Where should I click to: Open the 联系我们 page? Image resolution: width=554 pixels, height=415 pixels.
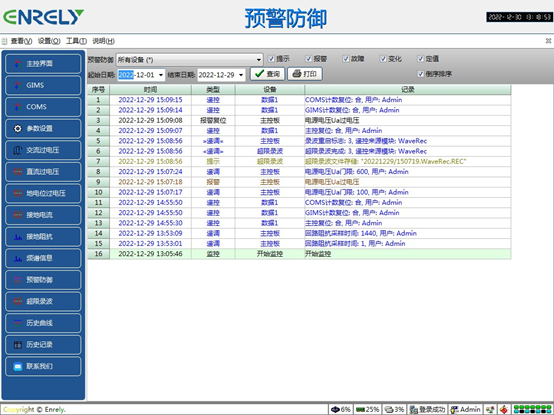click(43, 366)
